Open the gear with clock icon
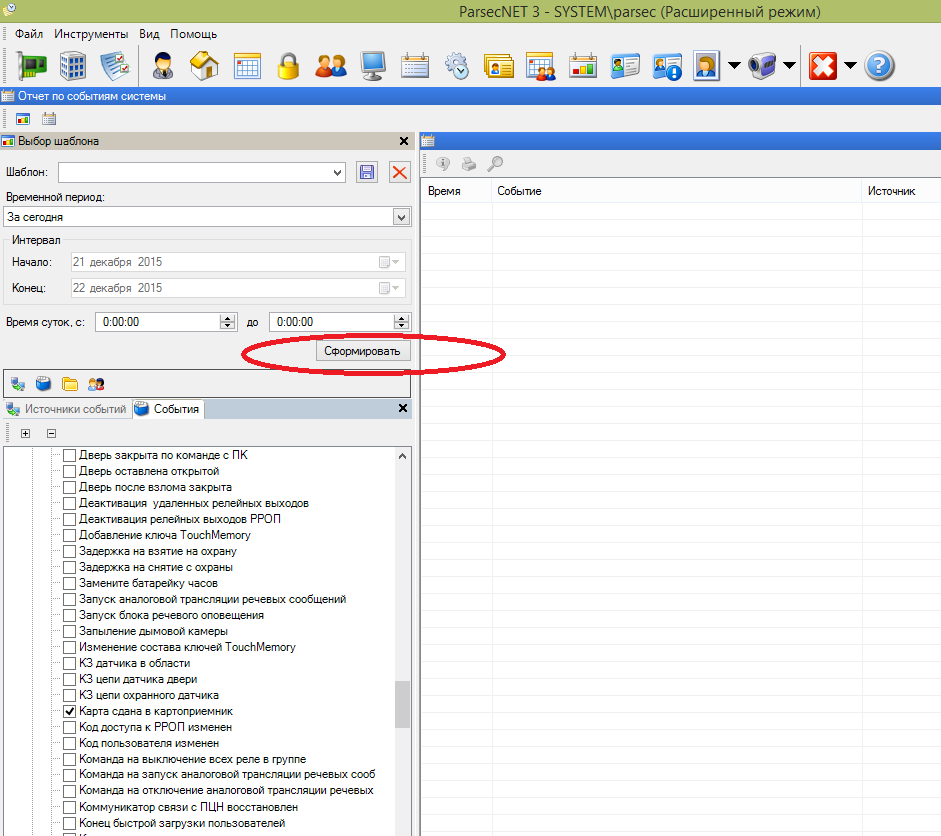Screen dimensions: 941x836 pyautogui.click(x=457, y=65)
